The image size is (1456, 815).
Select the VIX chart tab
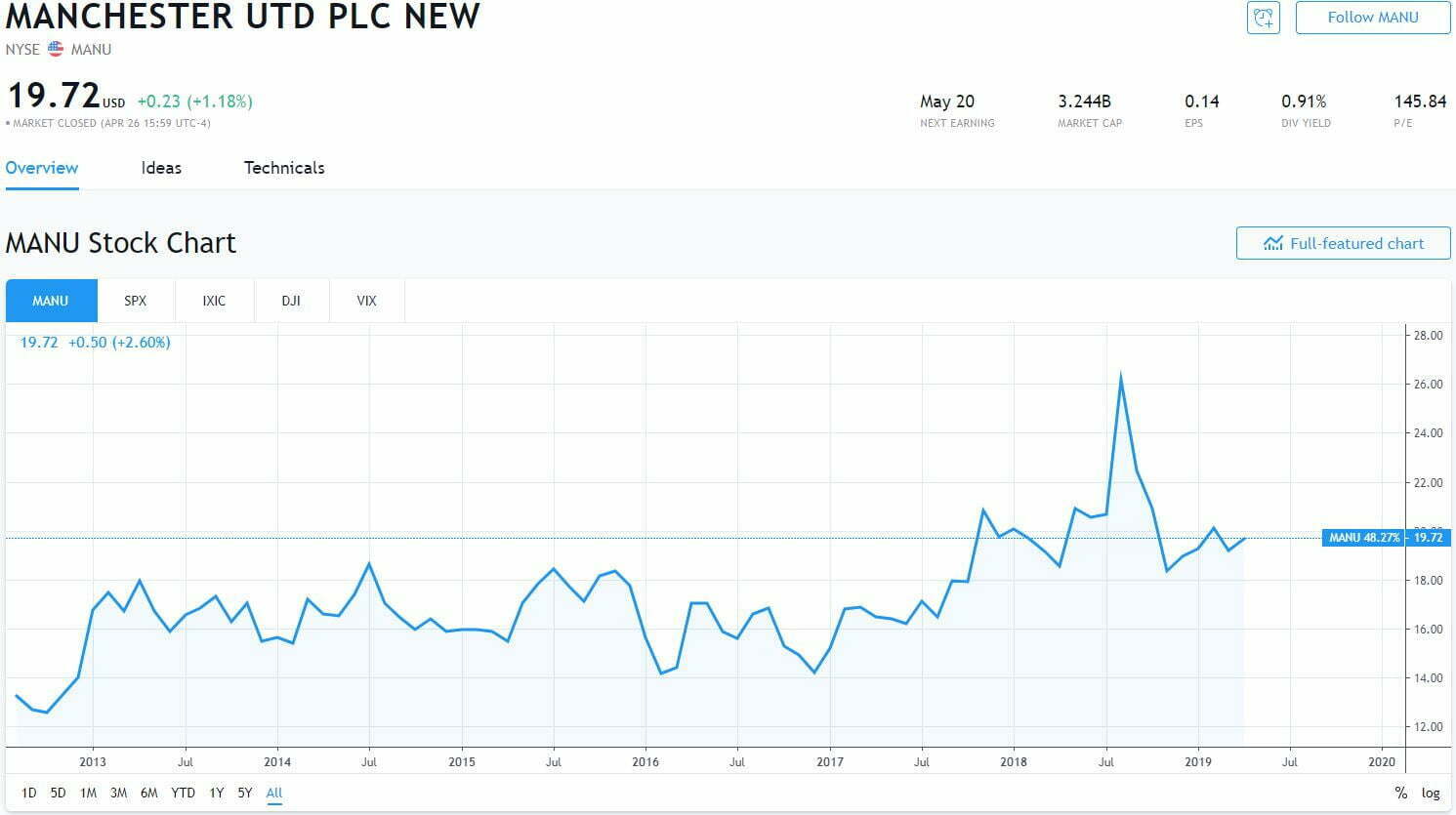(x=367, y=301)
